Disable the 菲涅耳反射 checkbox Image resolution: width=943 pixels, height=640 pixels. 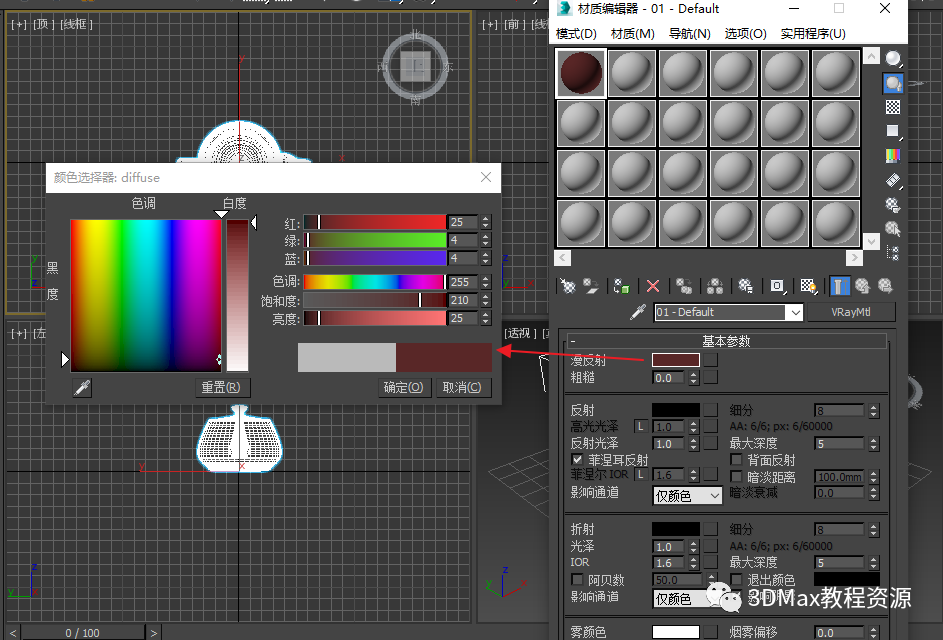point(577,460)
